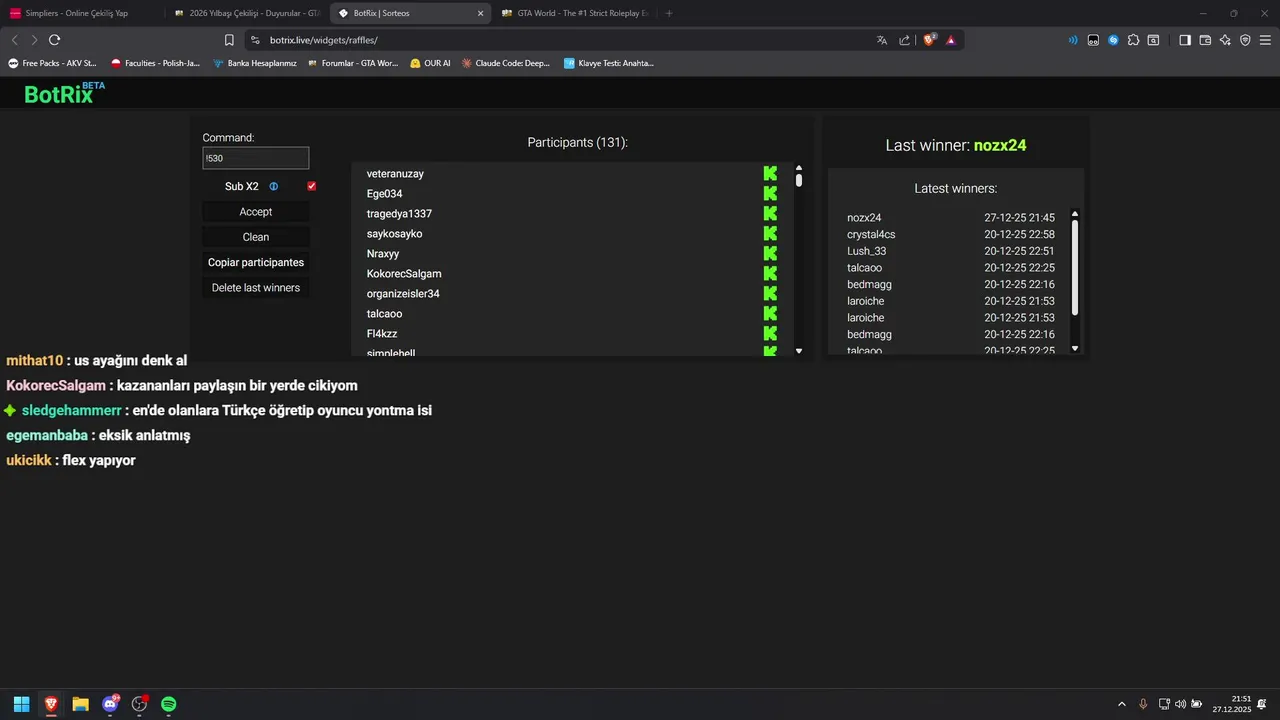The height and width of the screenshot is (720, 1280).
Task: Open the Forumlar GTA World bookmark
Action: (x=353, y=63)
